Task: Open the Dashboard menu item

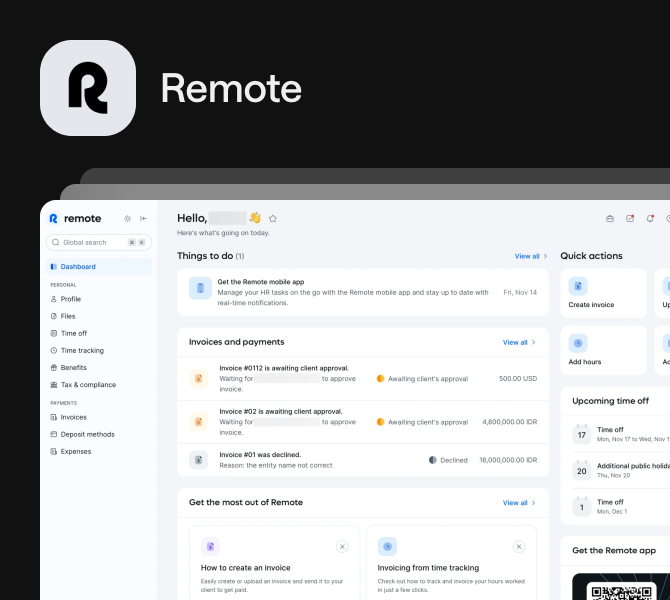Action: pos(99,267)
